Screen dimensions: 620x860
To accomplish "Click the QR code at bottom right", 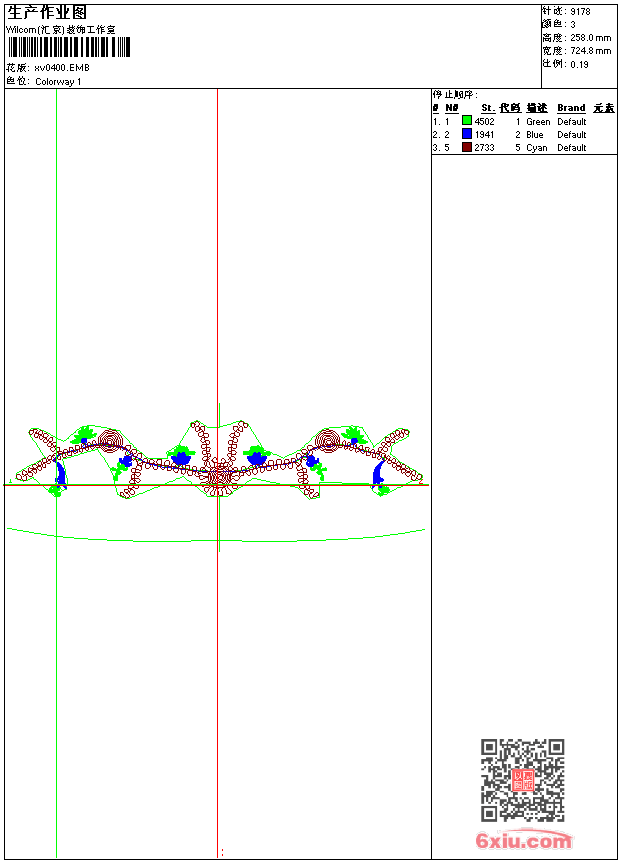I will click(x=523, y=780).
